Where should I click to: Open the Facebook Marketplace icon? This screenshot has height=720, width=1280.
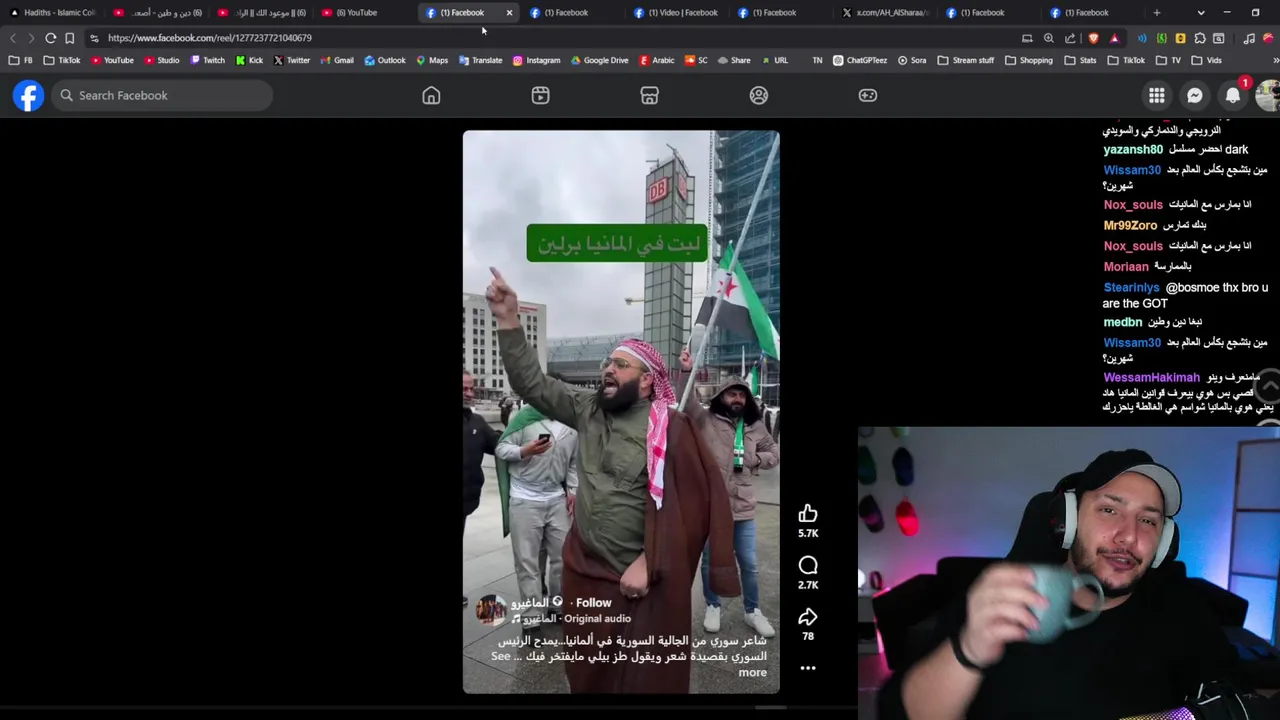649,95
